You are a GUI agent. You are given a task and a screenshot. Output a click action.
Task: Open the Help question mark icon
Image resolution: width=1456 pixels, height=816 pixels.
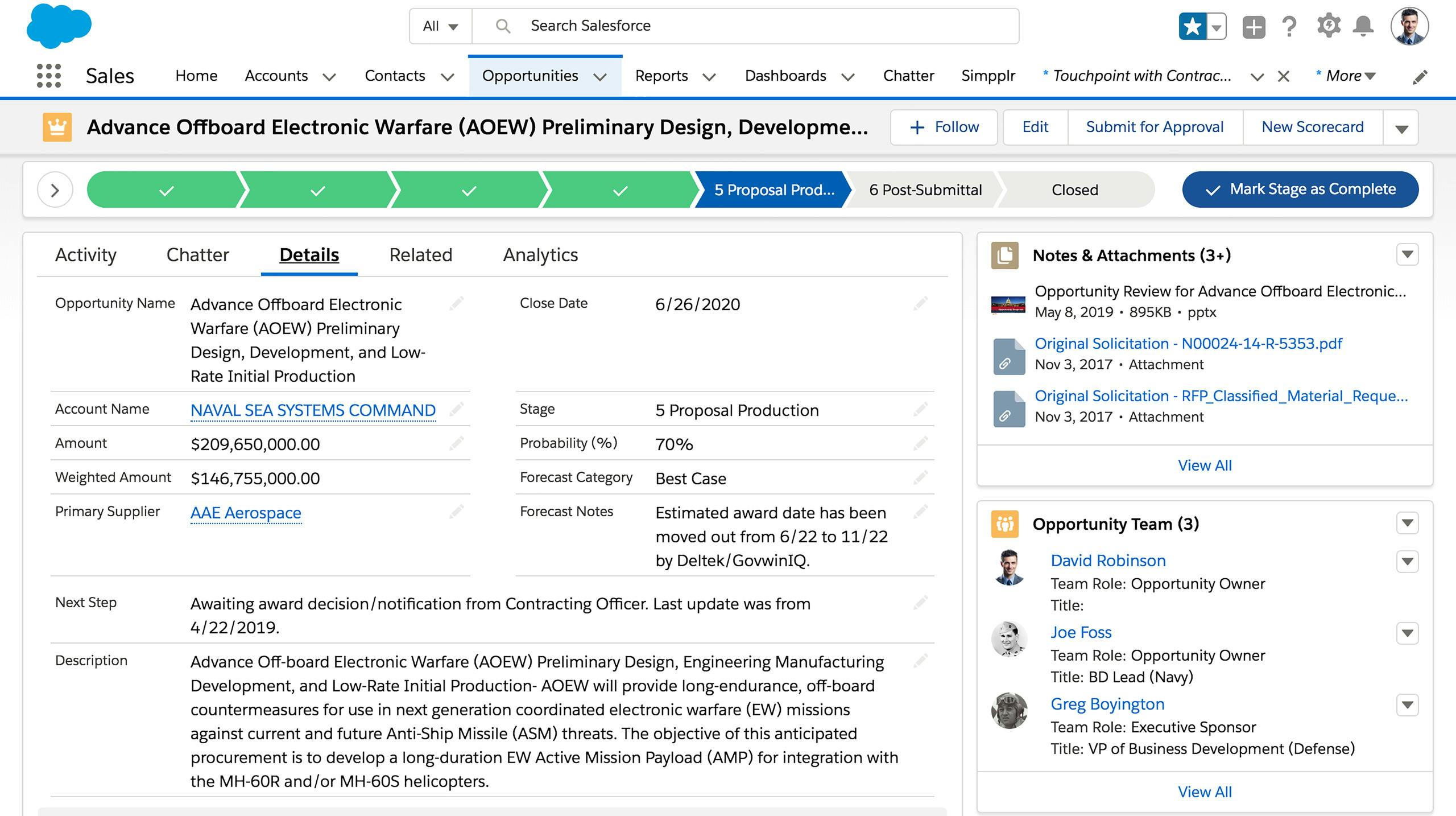click(x=1289, y=26)
